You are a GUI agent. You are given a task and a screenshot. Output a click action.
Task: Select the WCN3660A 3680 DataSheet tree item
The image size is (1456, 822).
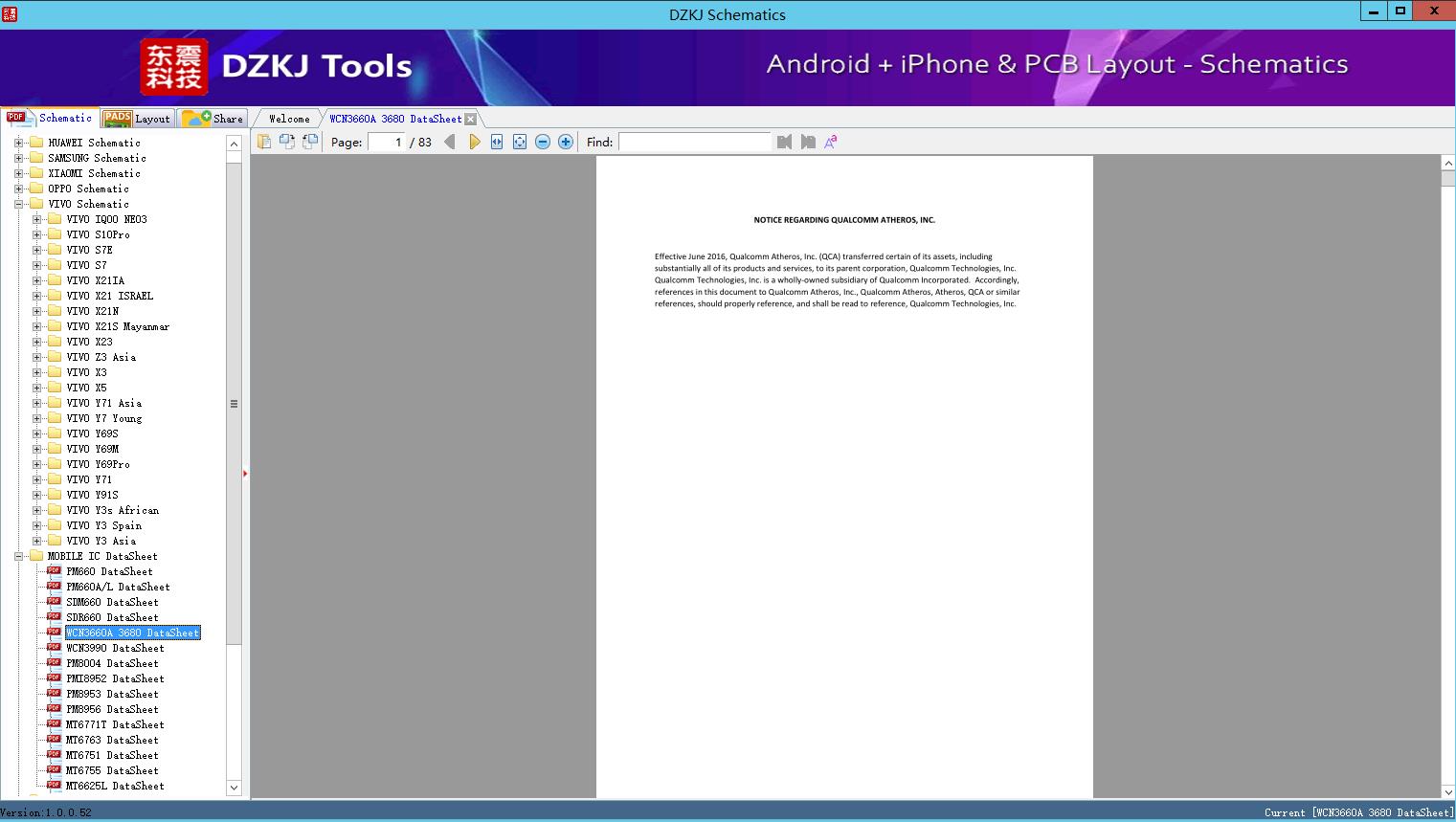point(133,633)
